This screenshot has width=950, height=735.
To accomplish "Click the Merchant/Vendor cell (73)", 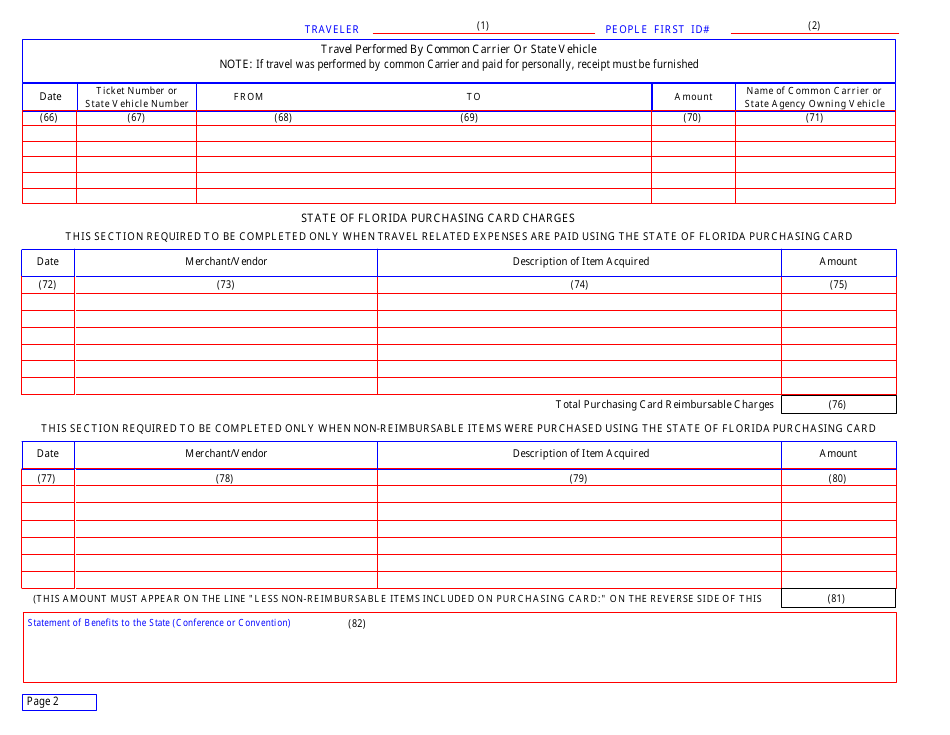I will pos(226,284).
